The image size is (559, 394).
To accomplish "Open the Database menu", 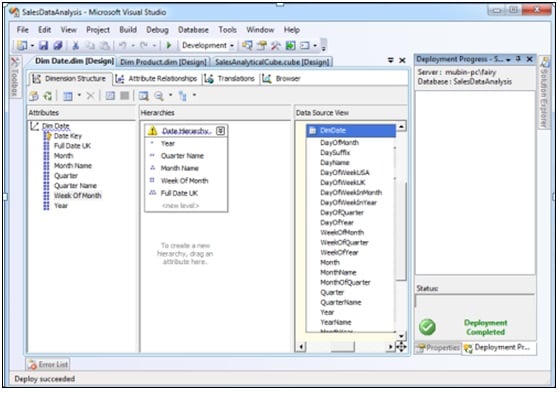I will coord(193,30).
